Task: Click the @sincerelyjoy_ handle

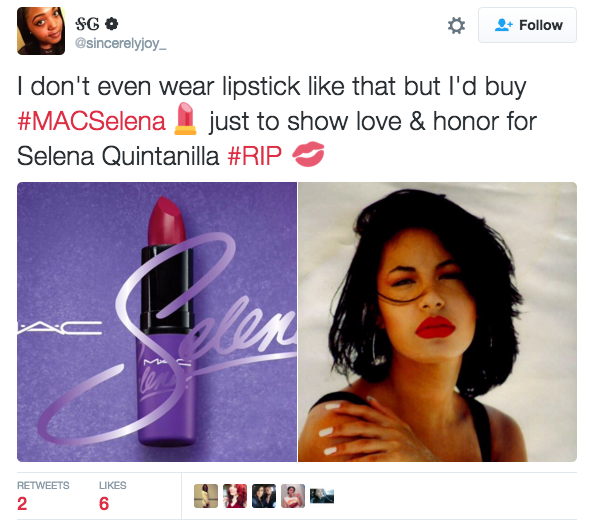Action: pos(121,44)
